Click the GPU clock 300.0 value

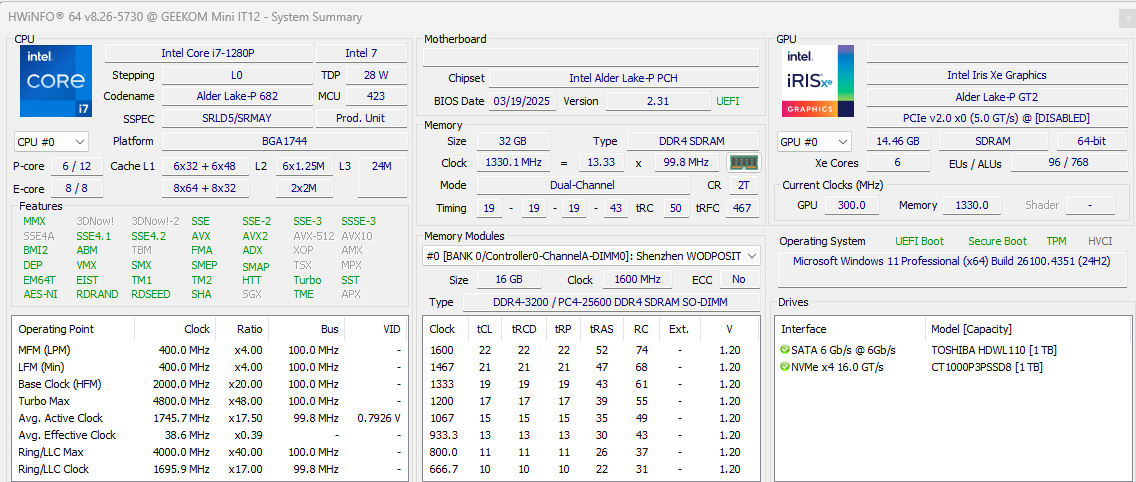coord(851,205)
